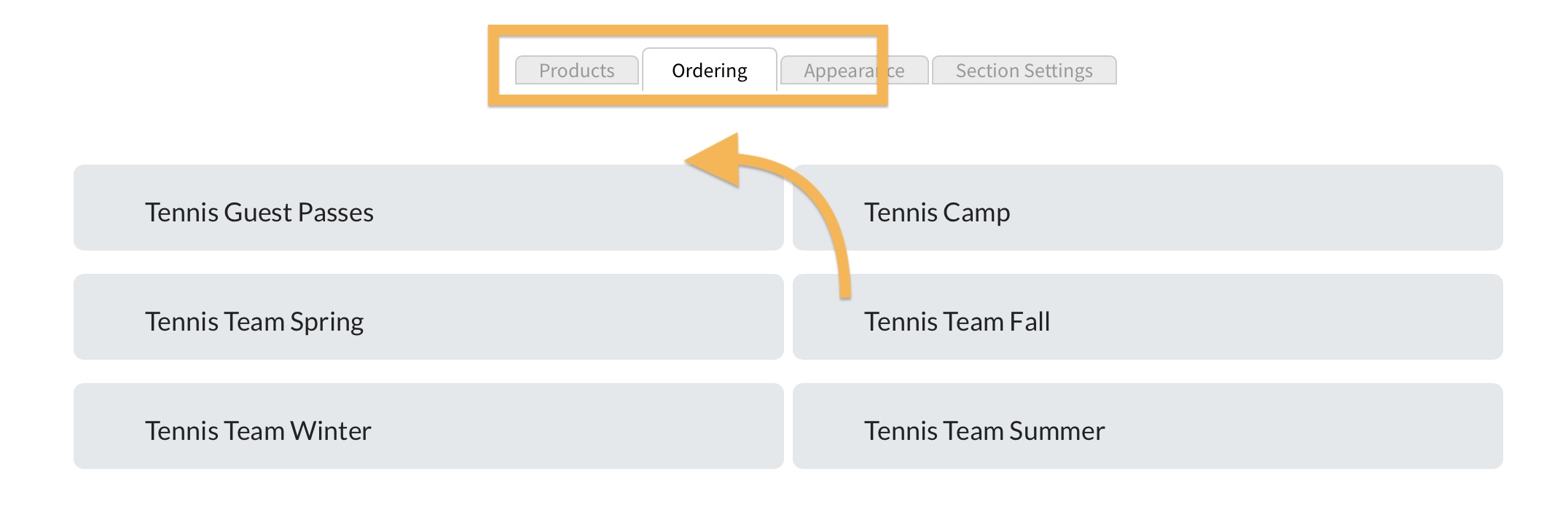The height and width of the screenshot is (520, 1568).
Task: Choose the Tennis Team Winter card
Action: click(x=428, y=426)
